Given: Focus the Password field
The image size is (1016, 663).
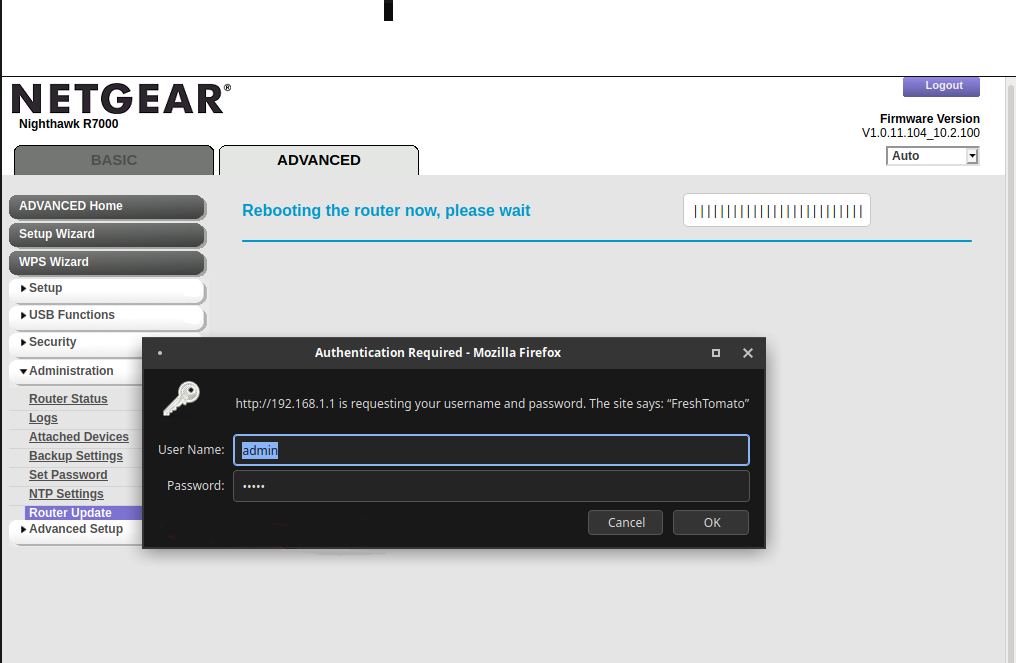Looking at the screenshot, I should click(491, 486).
